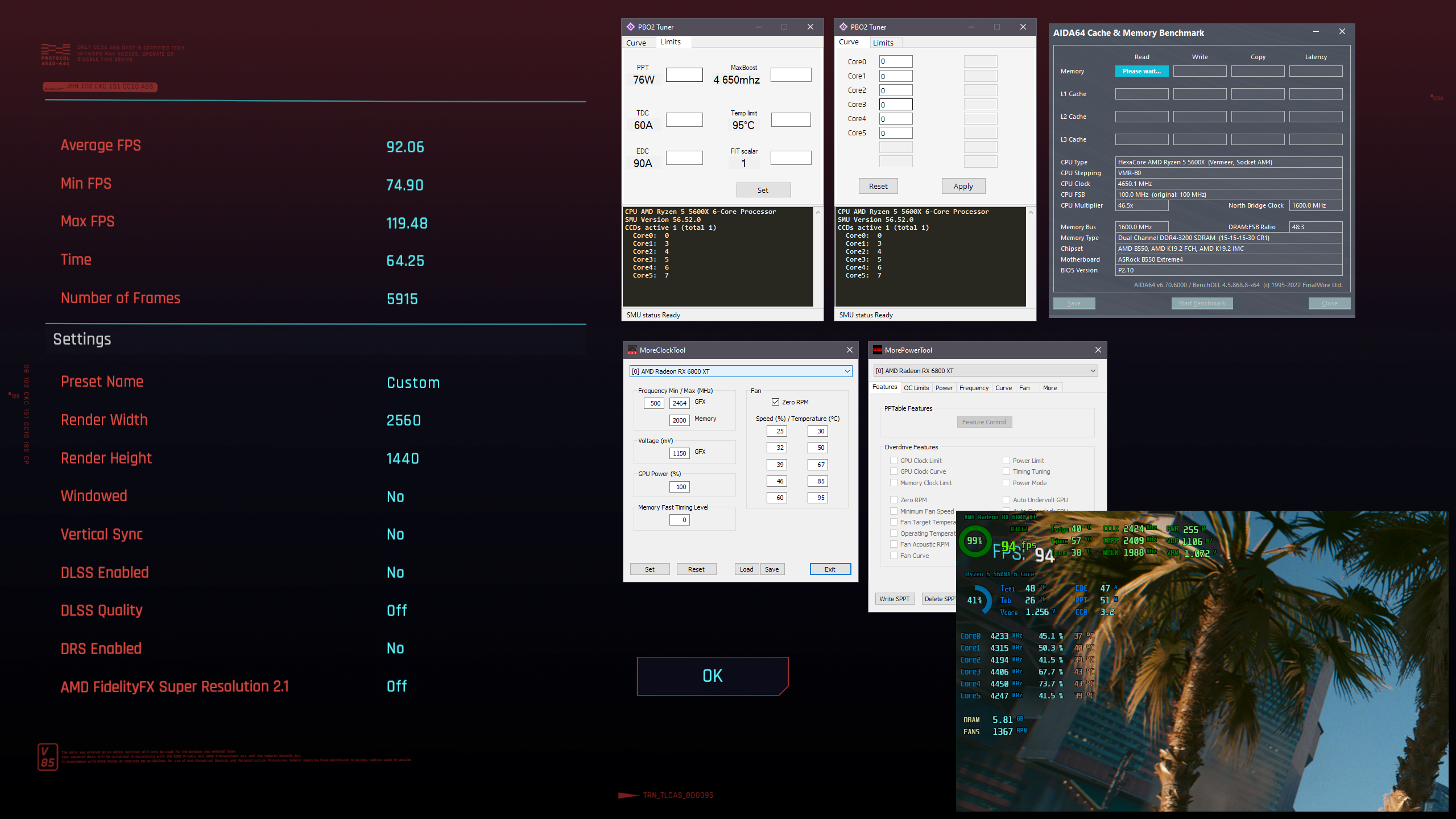
Task: Close the MoreClockTool window
Action: [849, 350]
